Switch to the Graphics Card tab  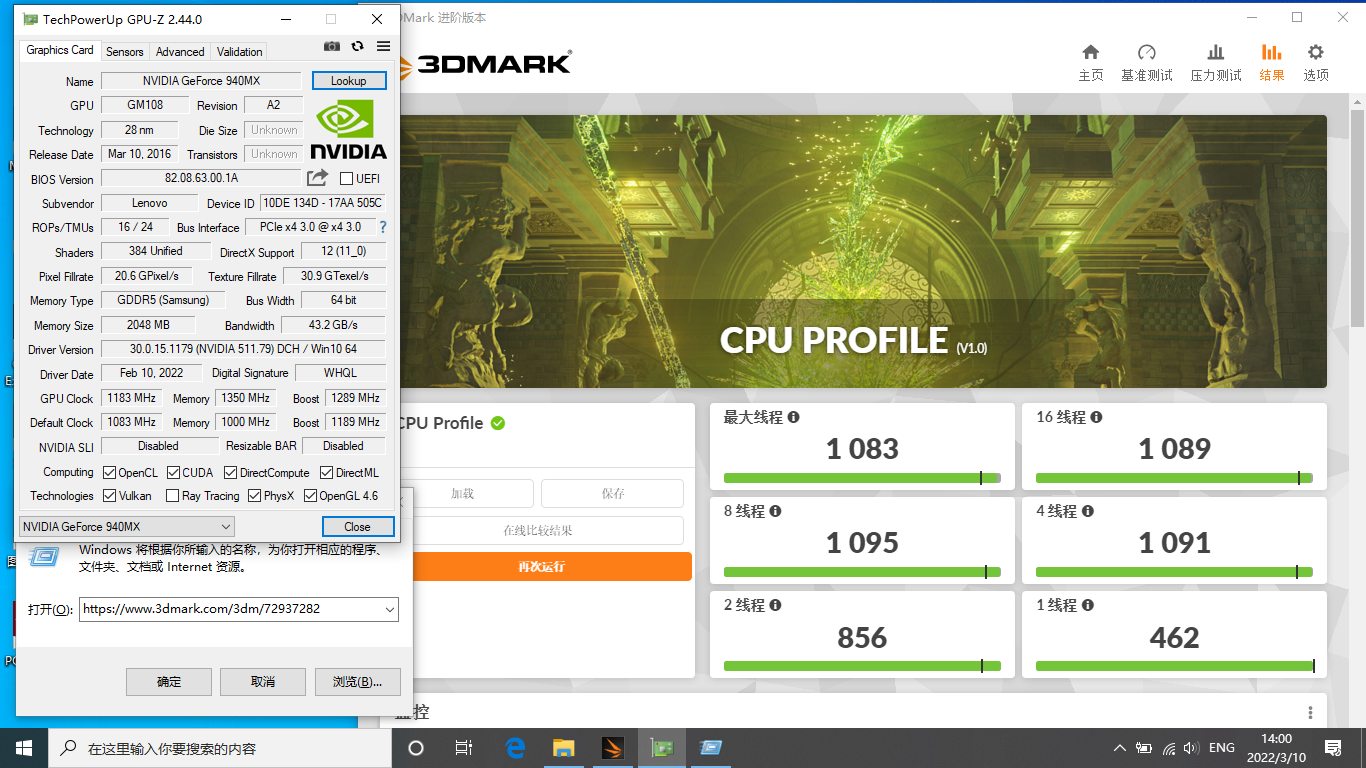(x=60, y=50)
